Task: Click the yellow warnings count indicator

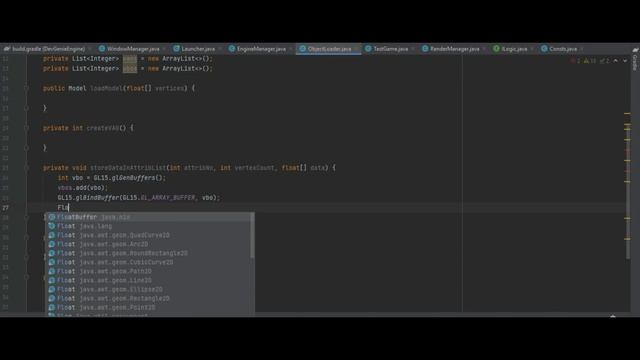Action: 590,61
